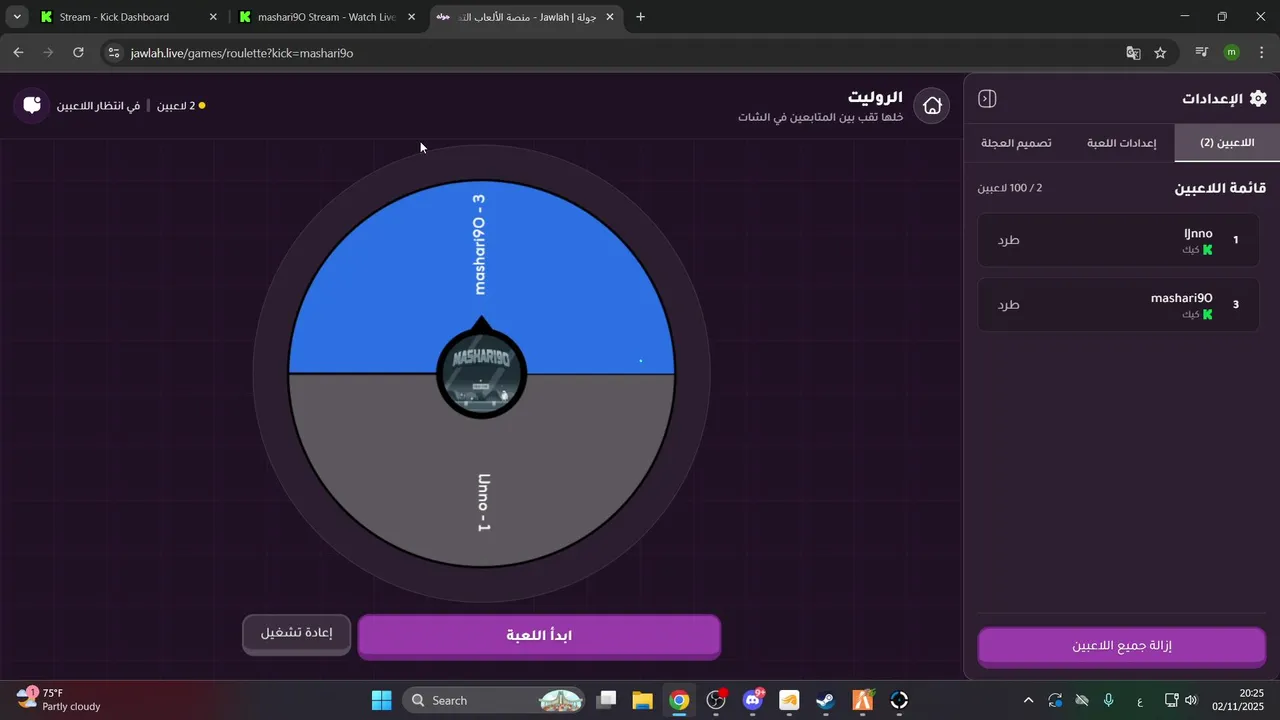Image resolution: width=1280 pixels, height=720 pixels.
Task: Open the Windows Start menu
Action: tap(382, 700)
